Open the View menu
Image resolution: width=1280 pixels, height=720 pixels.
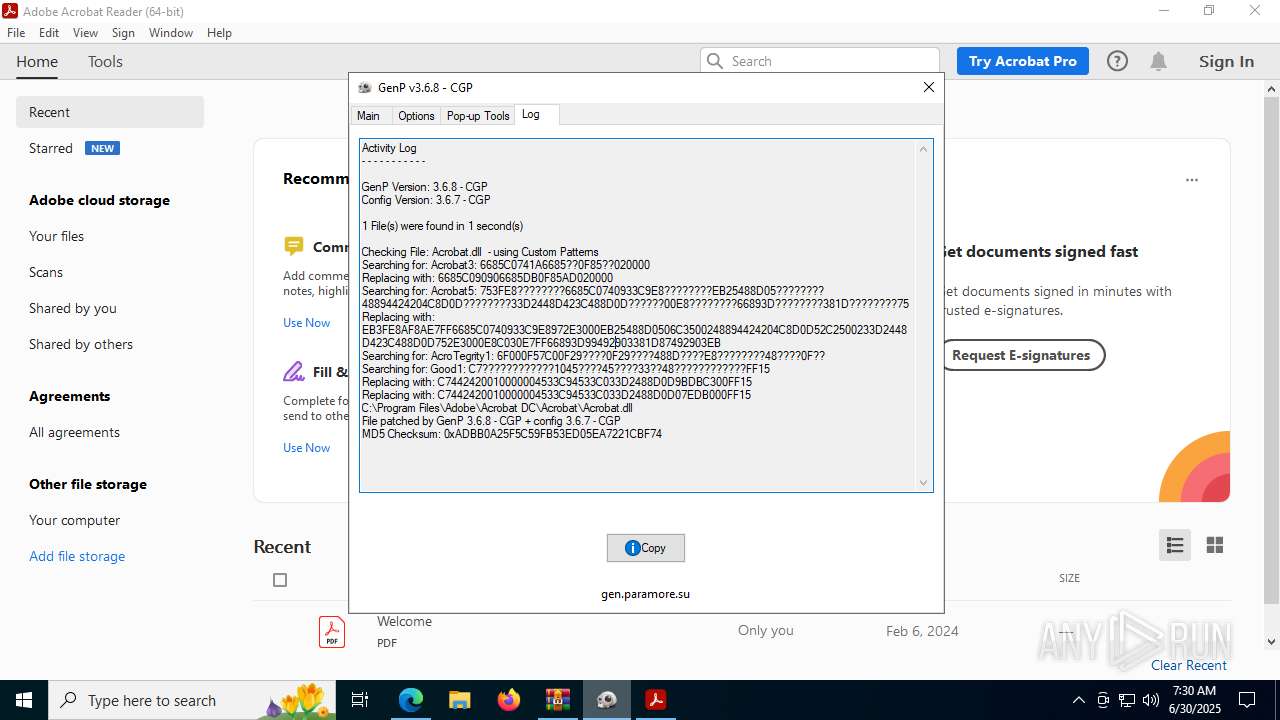point(85,33)
